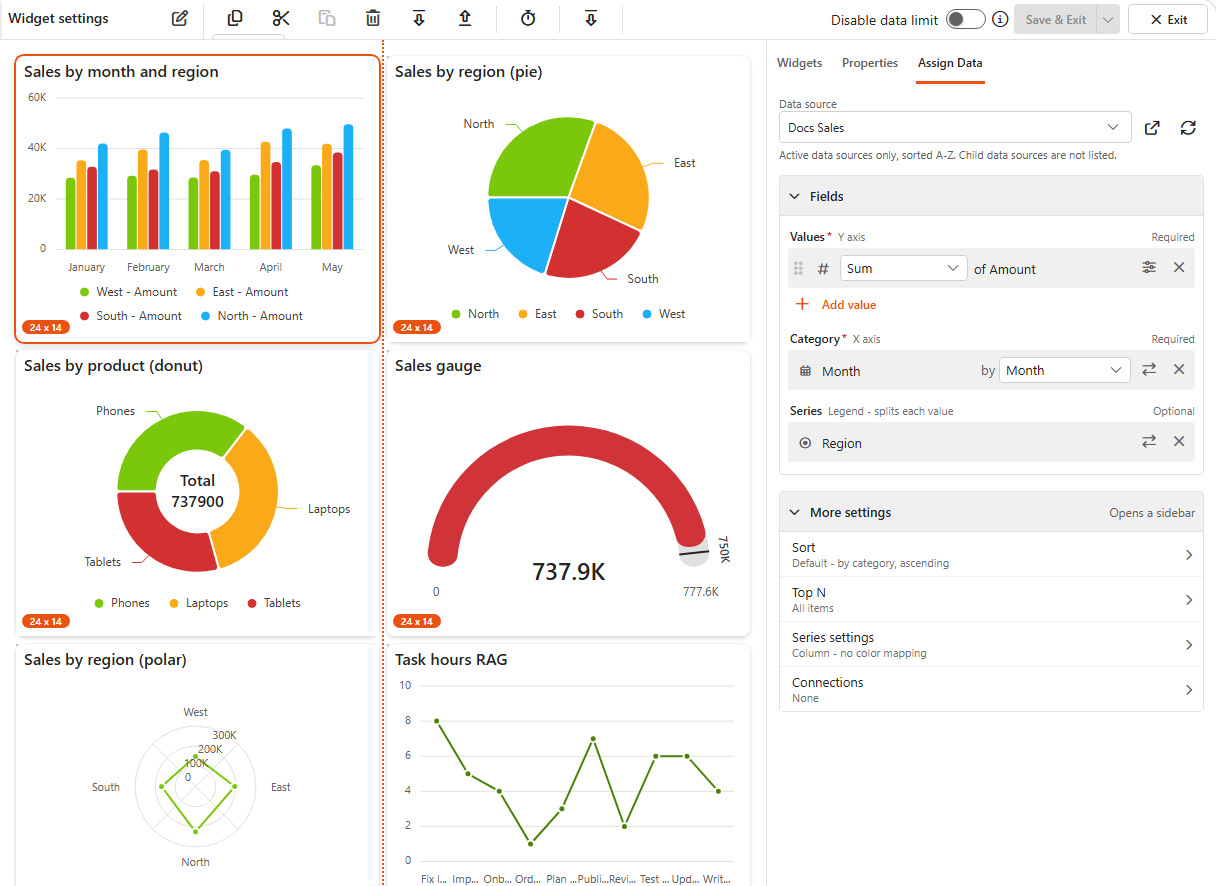This screenshot has height=886, width=1216.
Task: Click the info icon beside data limit toggle
Action: click(1000, 19)
